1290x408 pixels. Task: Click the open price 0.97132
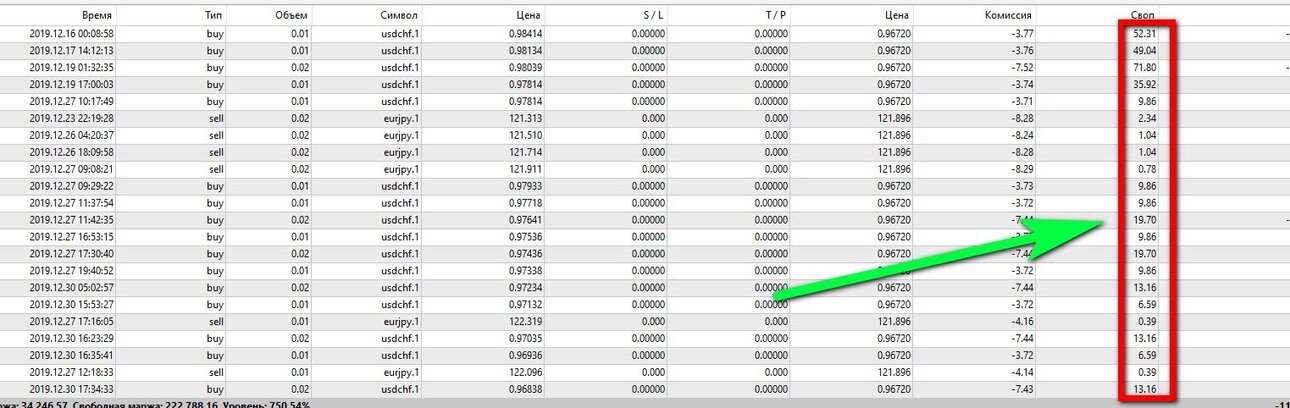(x=526, y=306)
